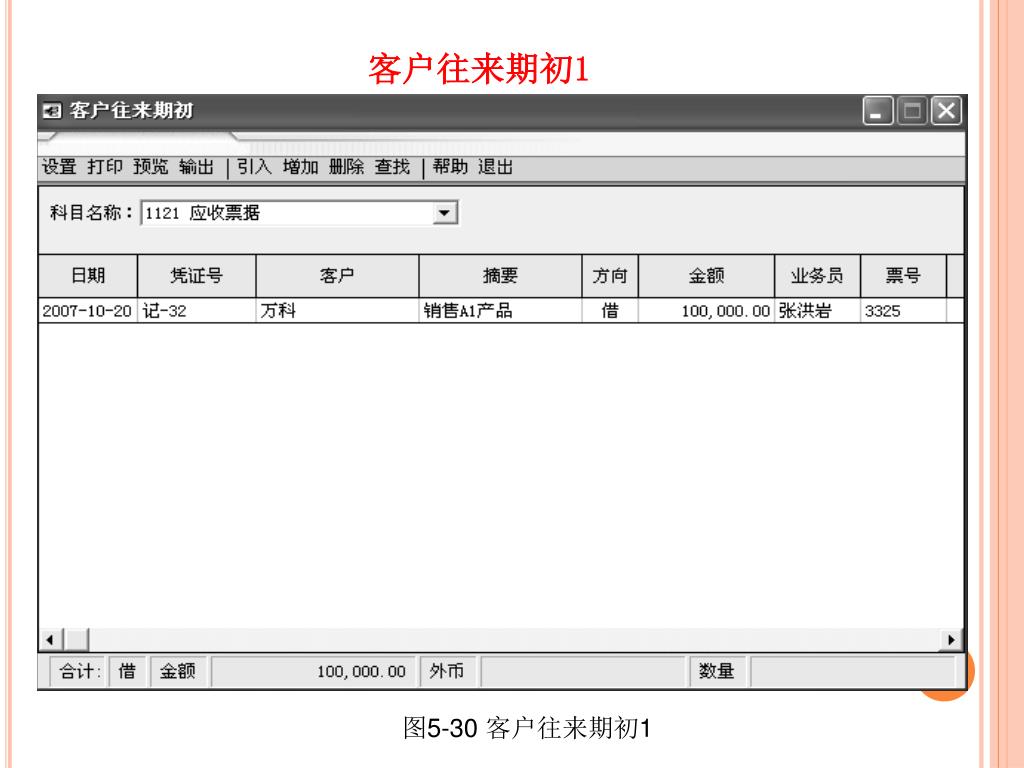Click the horizontal scrollbar left arrow
1024x768 pixels.
pyautogui.click(x=51, y=640)
